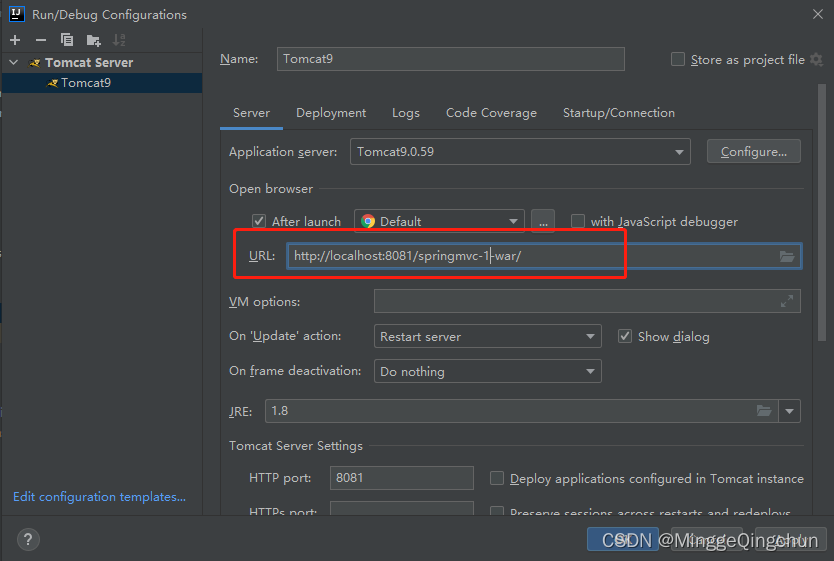Screen dimensions: 834x561
Task: Open the On frame deactivation dropdown
Action: pos(488,371)
